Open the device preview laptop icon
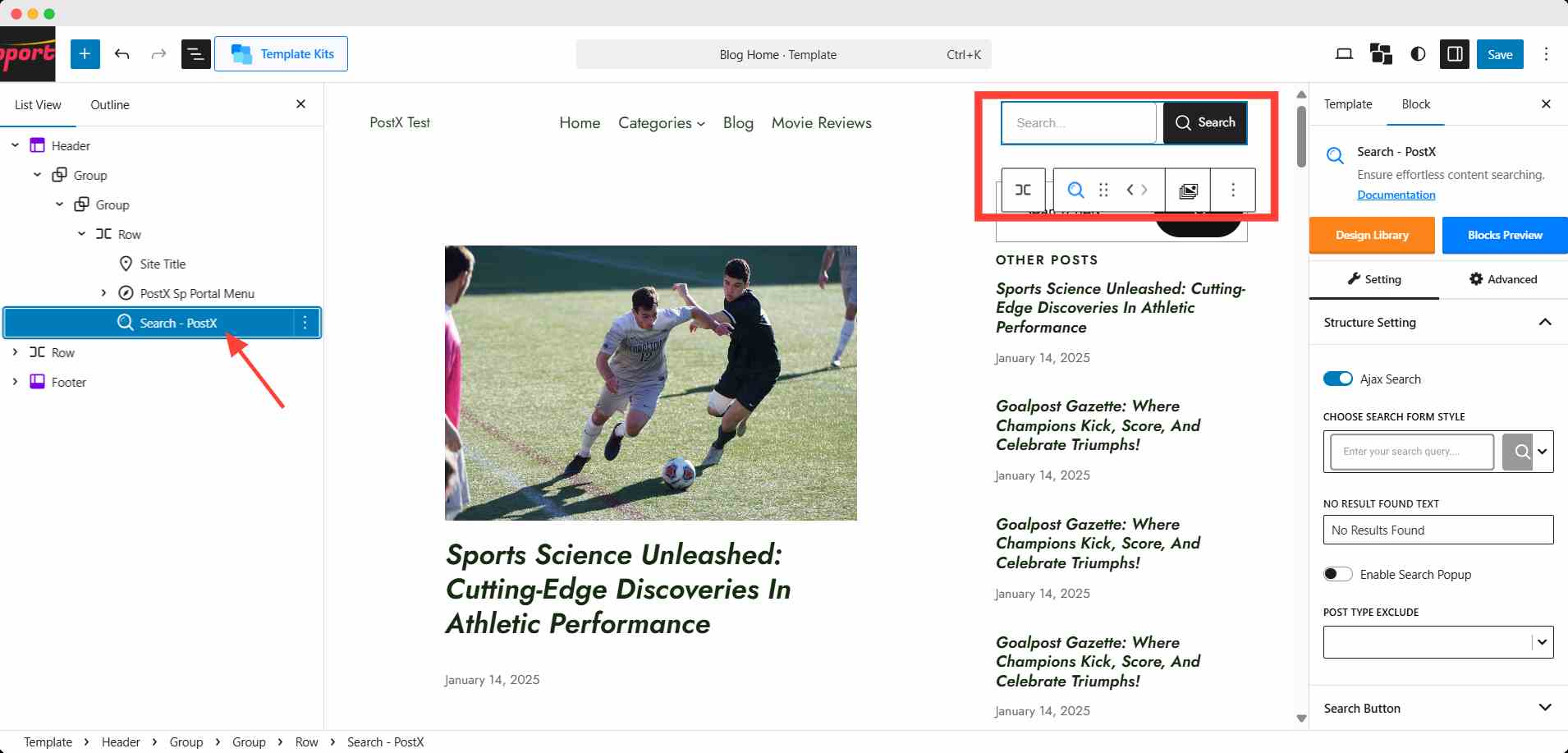Viewport: 1568px width, 753px height. click(x=1344, y=54)
